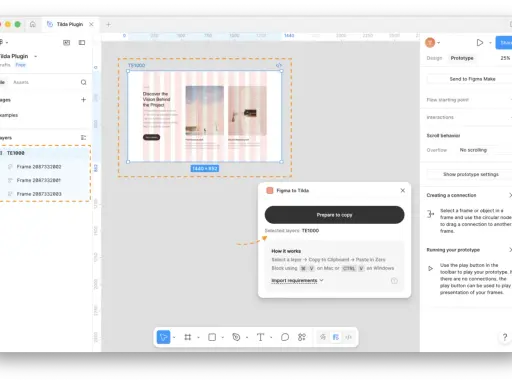The height and width of the screenshot is (384, 512).
Task: Select the Comment tool
Action: point(285,337)
